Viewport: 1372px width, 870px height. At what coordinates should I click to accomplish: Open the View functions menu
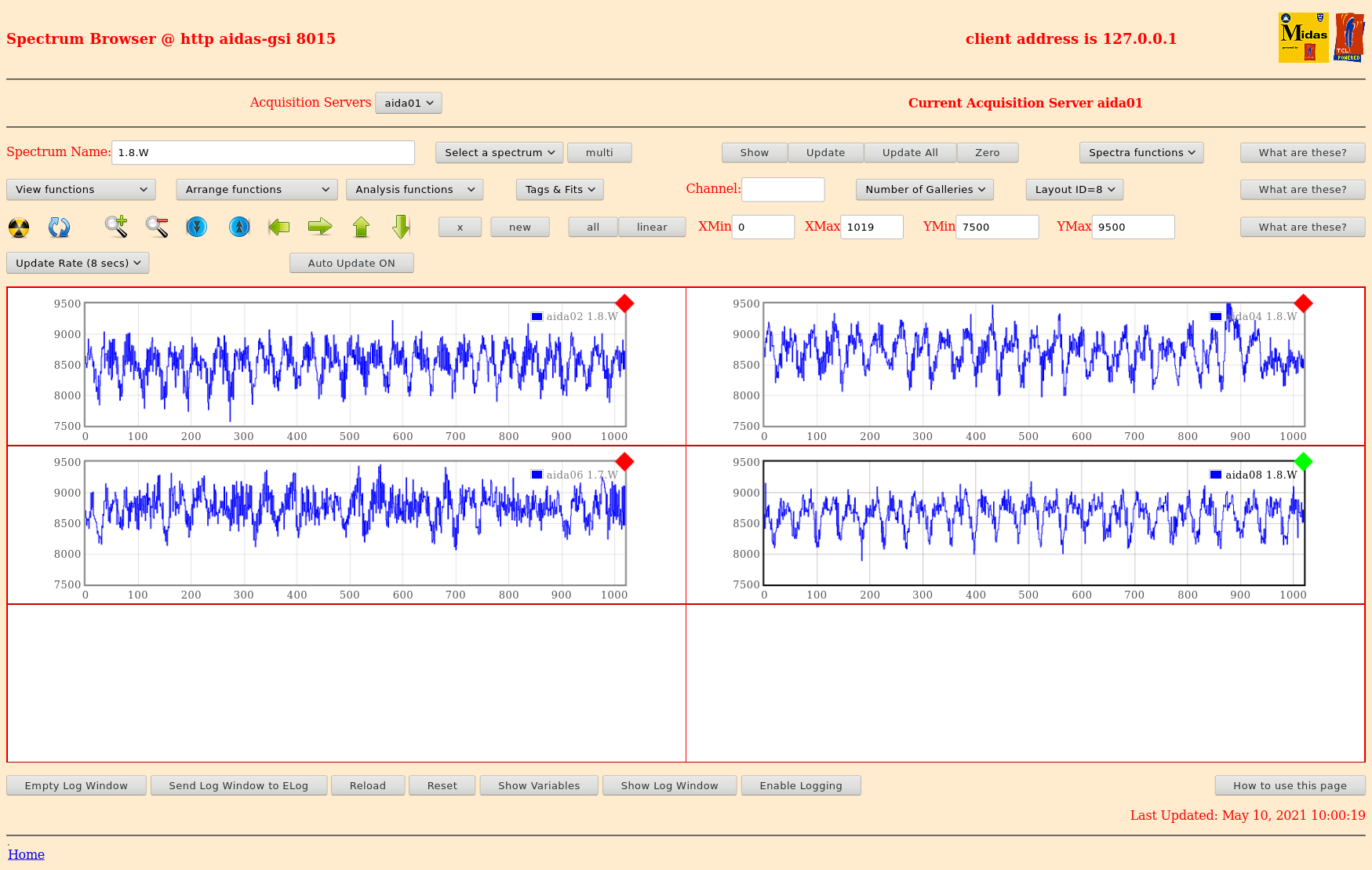point(81,190)
